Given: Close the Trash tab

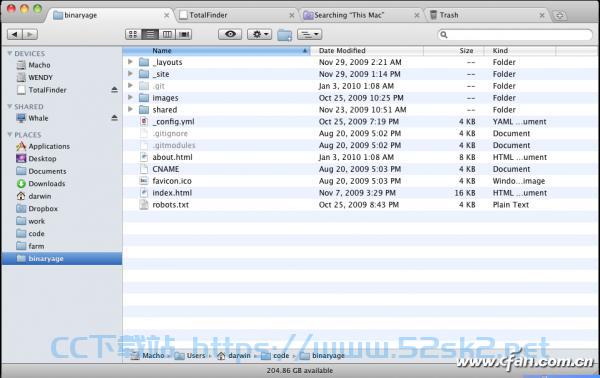Looking at the screenshot, I should [x=542, y=15].
